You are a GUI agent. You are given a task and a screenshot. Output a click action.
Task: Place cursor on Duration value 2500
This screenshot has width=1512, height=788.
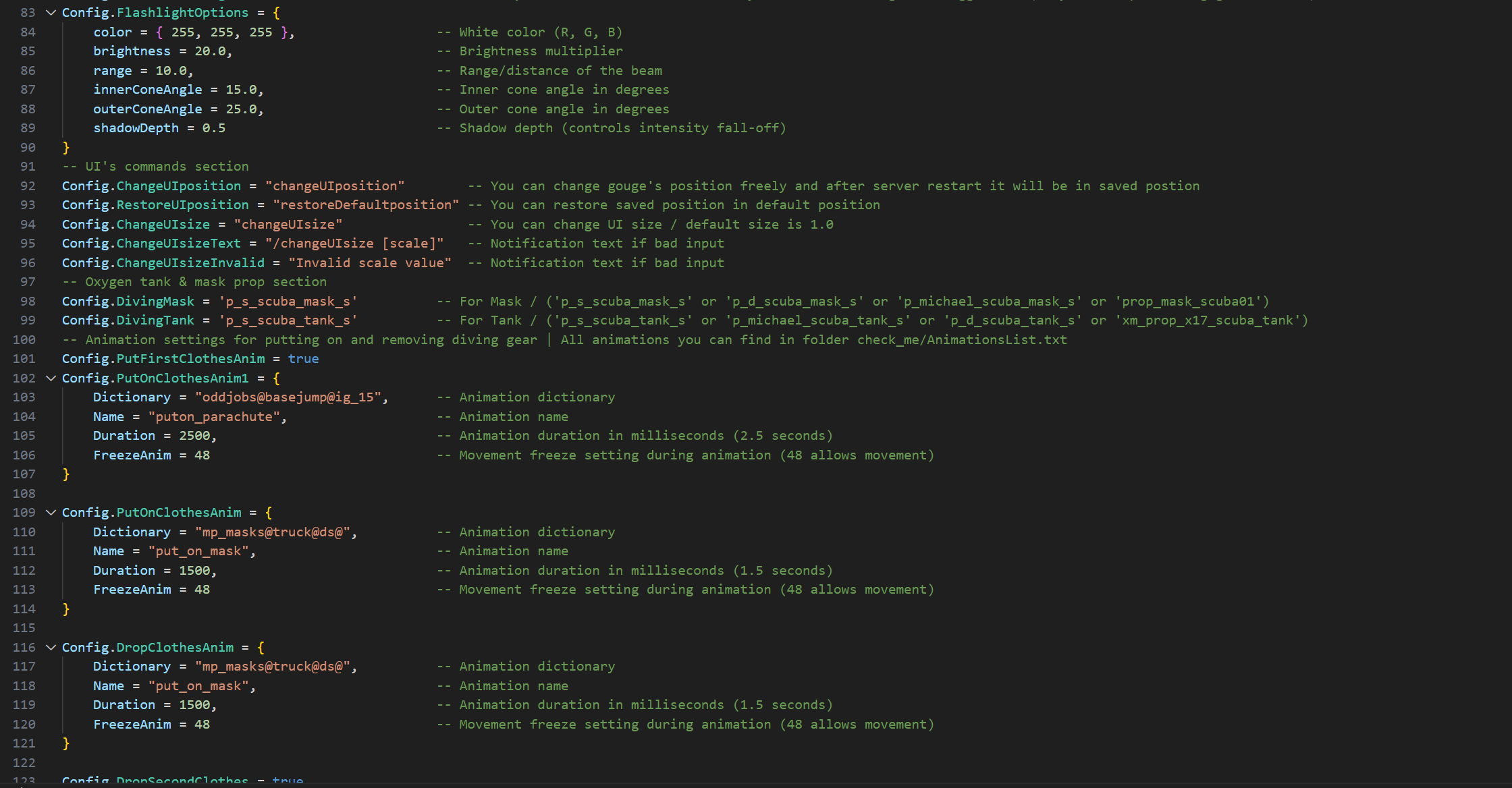(194, 436)
